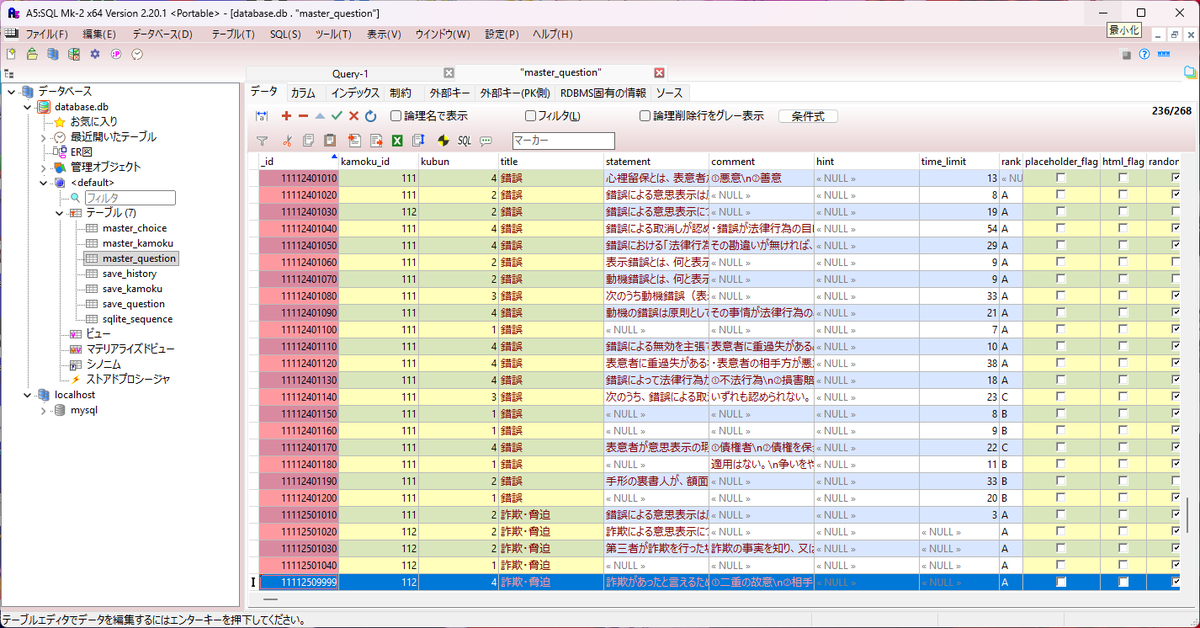
Task: Expand the mysql node in the sidebar
Action: coord(43,409)
